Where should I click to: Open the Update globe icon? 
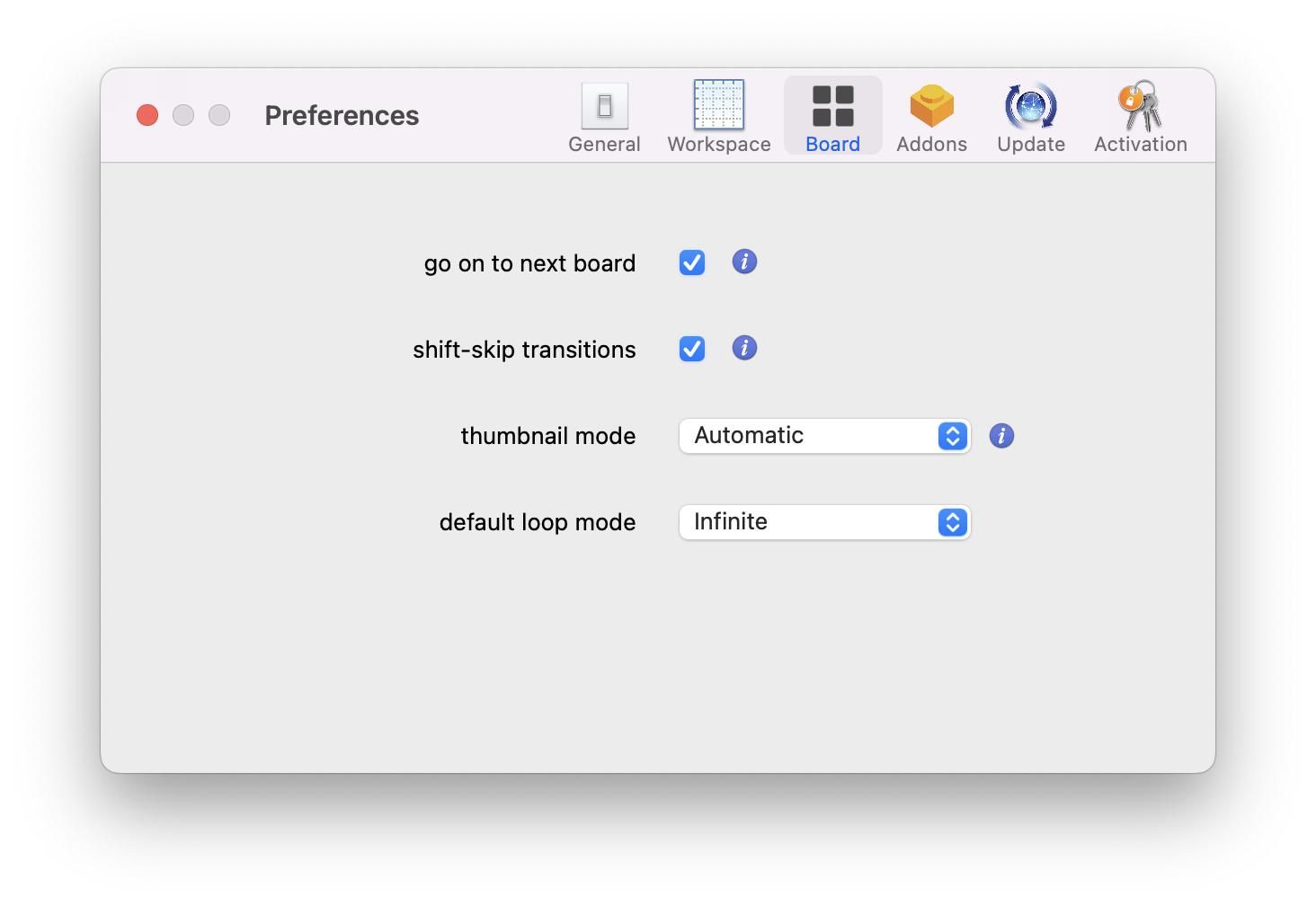[1030, 106]
